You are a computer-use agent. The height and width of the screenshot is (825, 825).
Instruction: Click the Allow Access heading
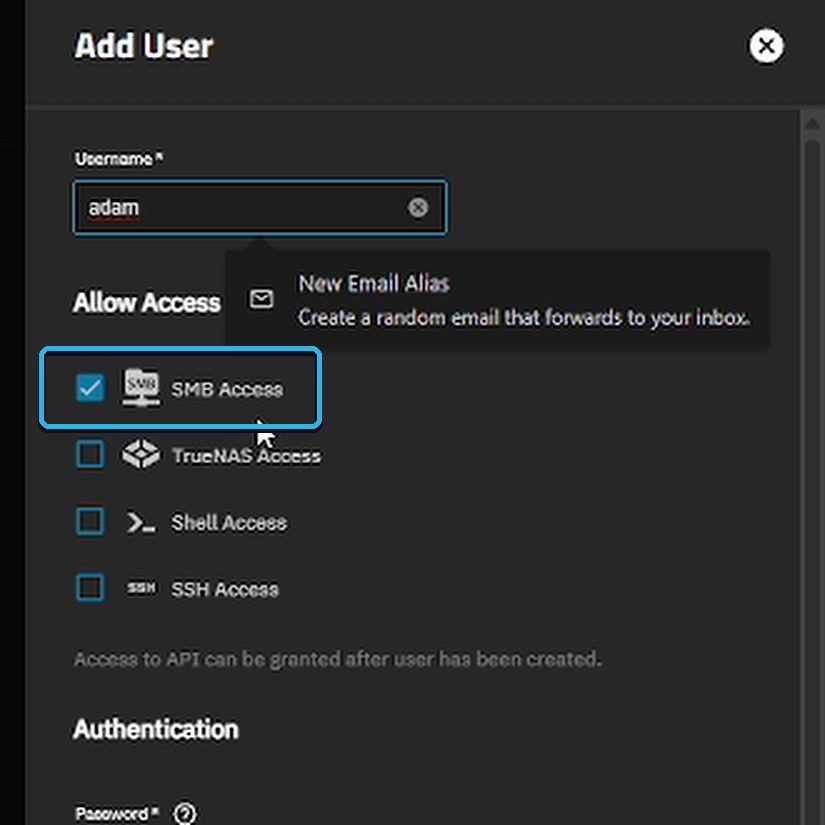click(x=147, y=303)
